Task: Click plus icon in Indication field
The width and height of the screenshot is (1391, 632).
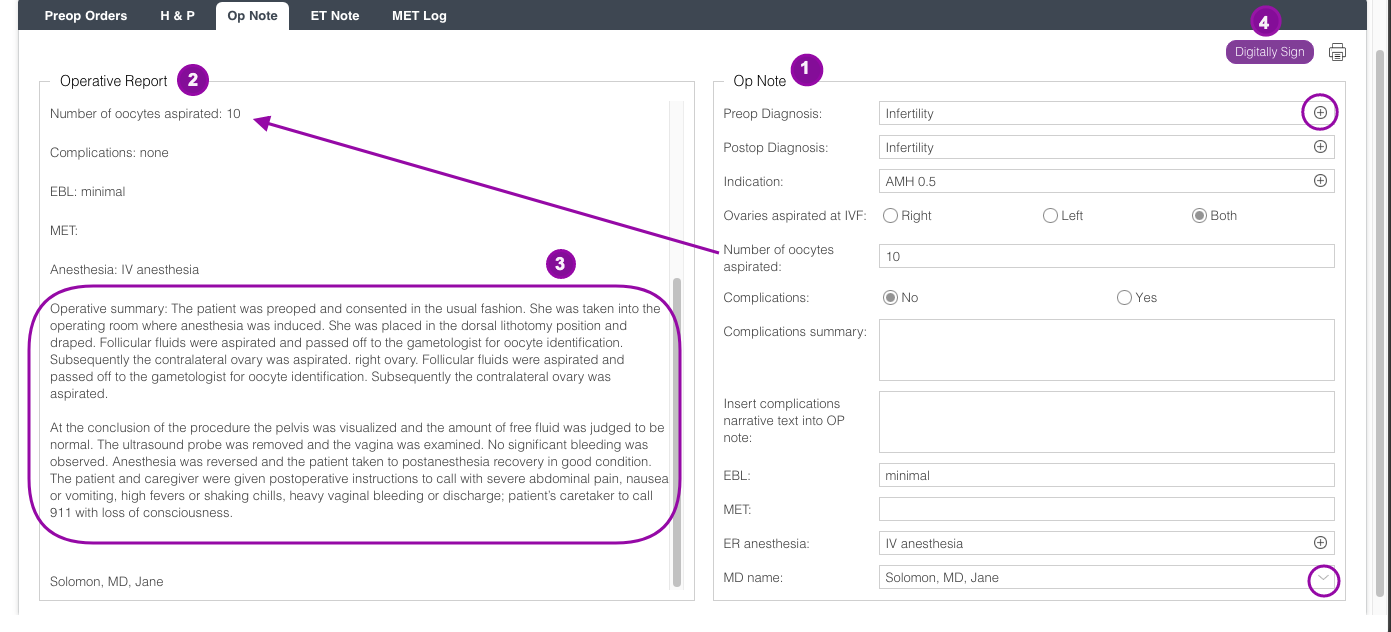Action: coord(1320,181)
